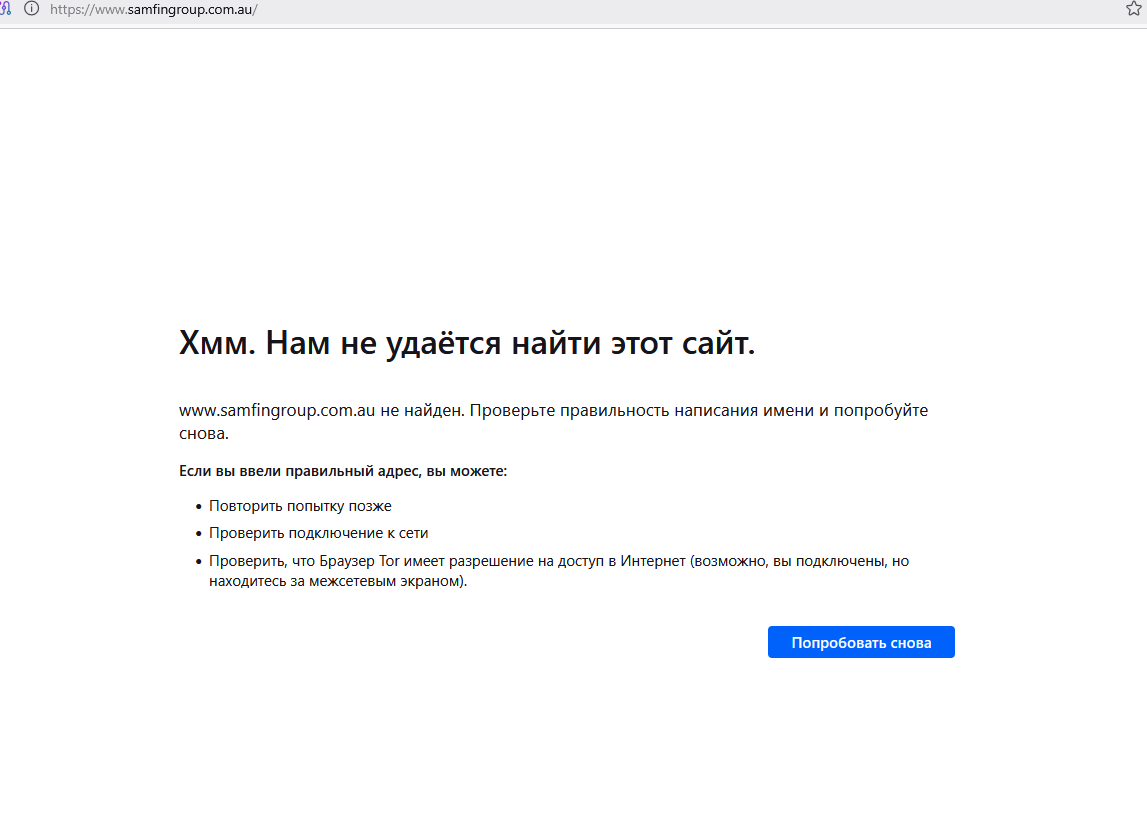1147x830 pixels.
Task: Click the www.samfingroup.com.au не найден text
Action: pos(320,411)
